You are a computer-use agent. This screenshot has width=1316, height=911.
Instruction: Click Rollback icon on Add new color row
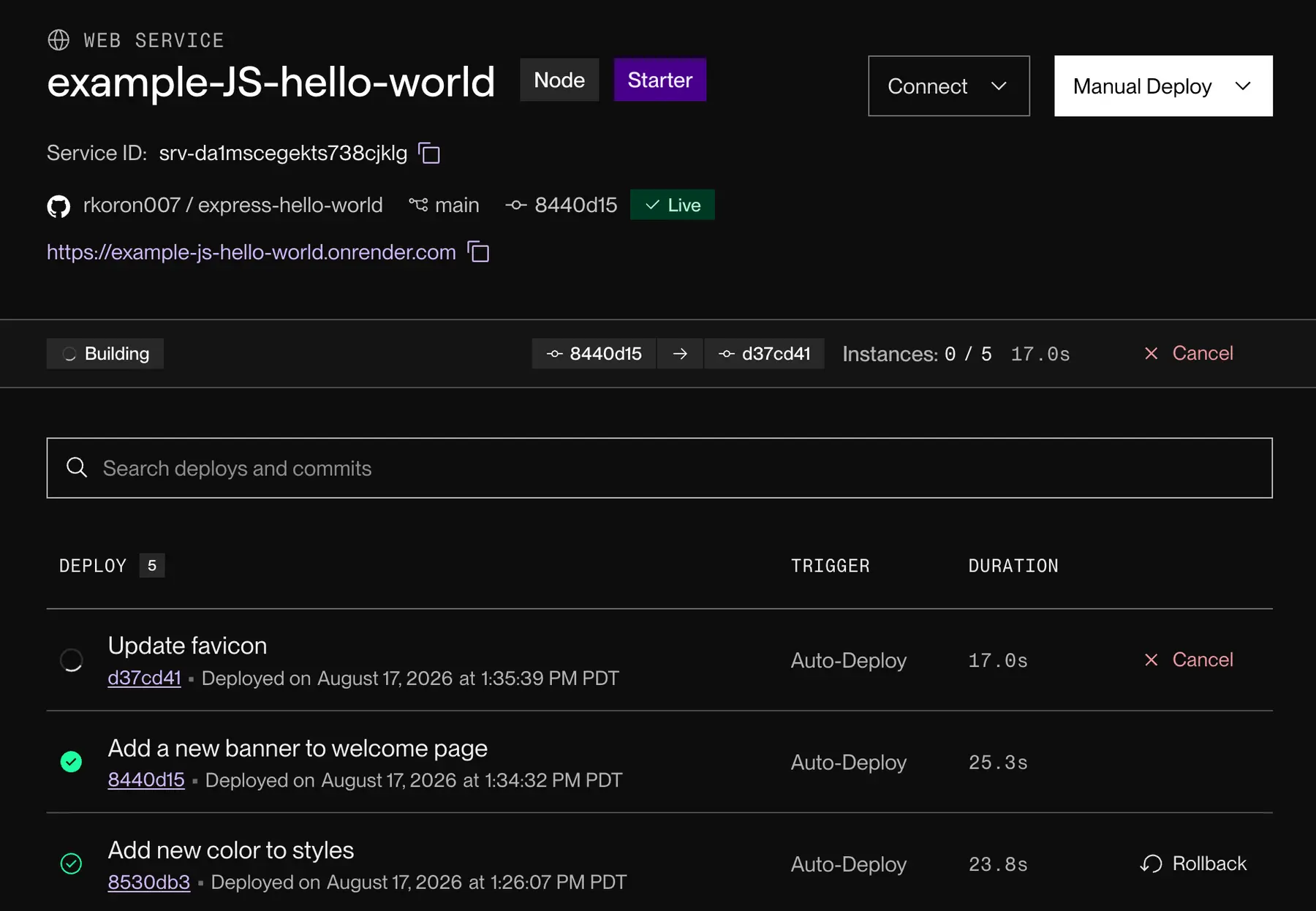coord(1151,863)
